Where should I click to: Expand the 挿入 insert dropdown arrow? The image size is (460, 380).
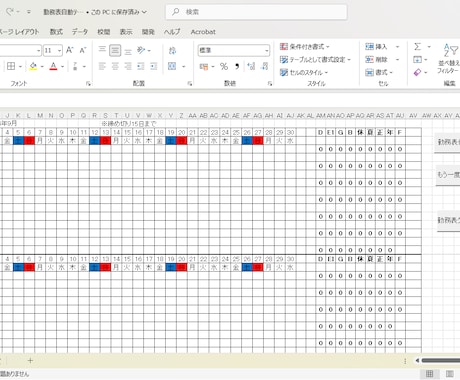(x=397, y=47)
